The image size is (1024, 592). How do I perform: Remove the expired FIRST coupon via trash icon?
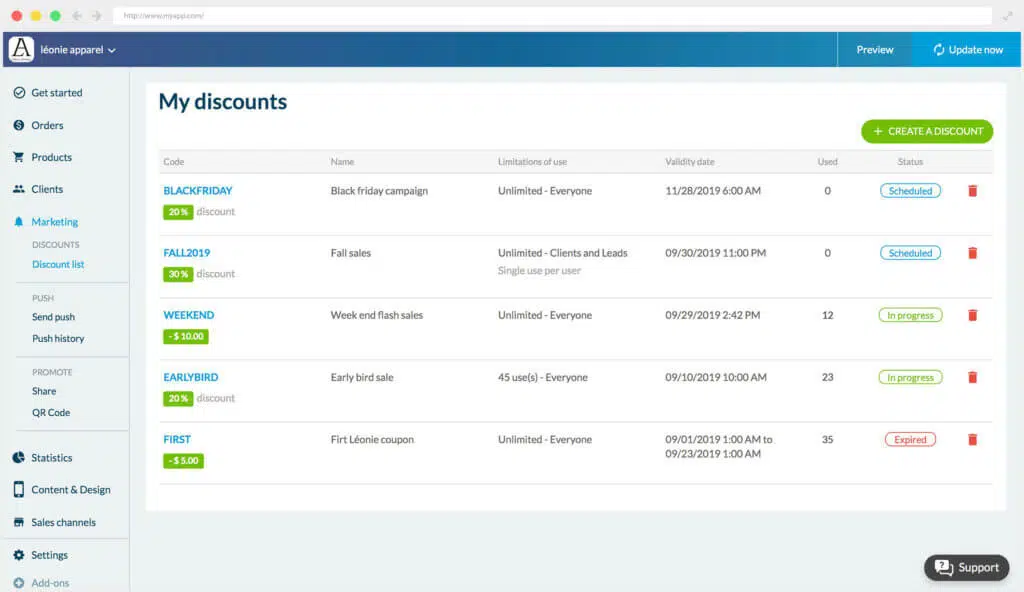tap(972, 440)
